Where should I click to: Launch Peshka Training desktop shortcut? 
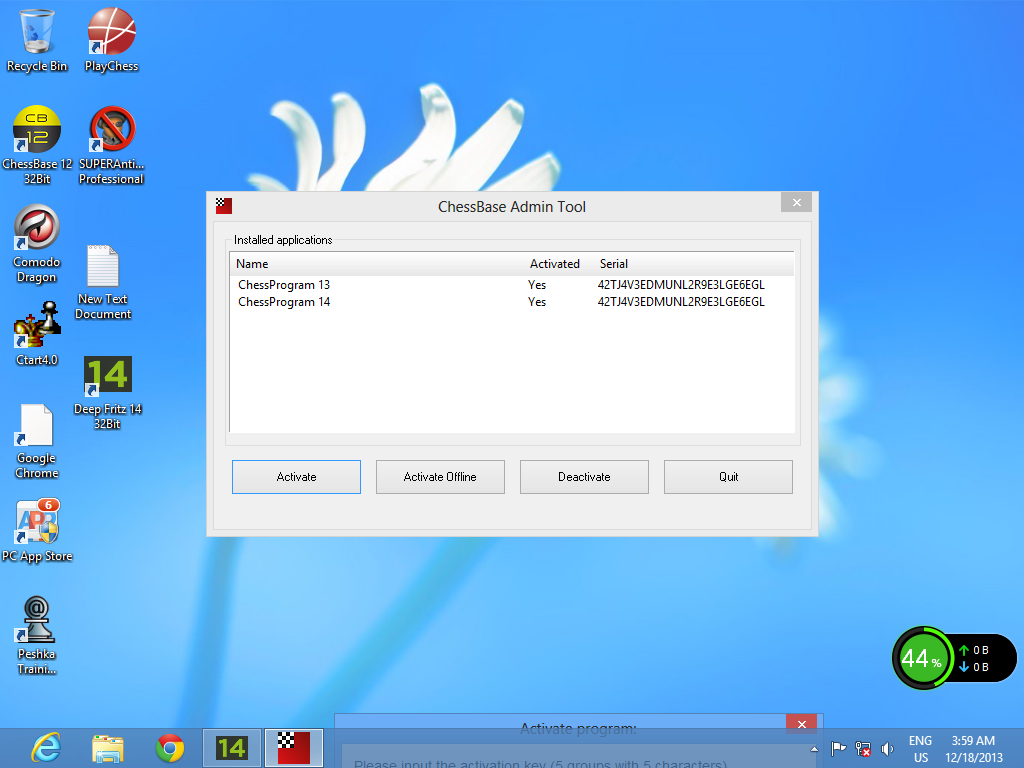(37, 635)
